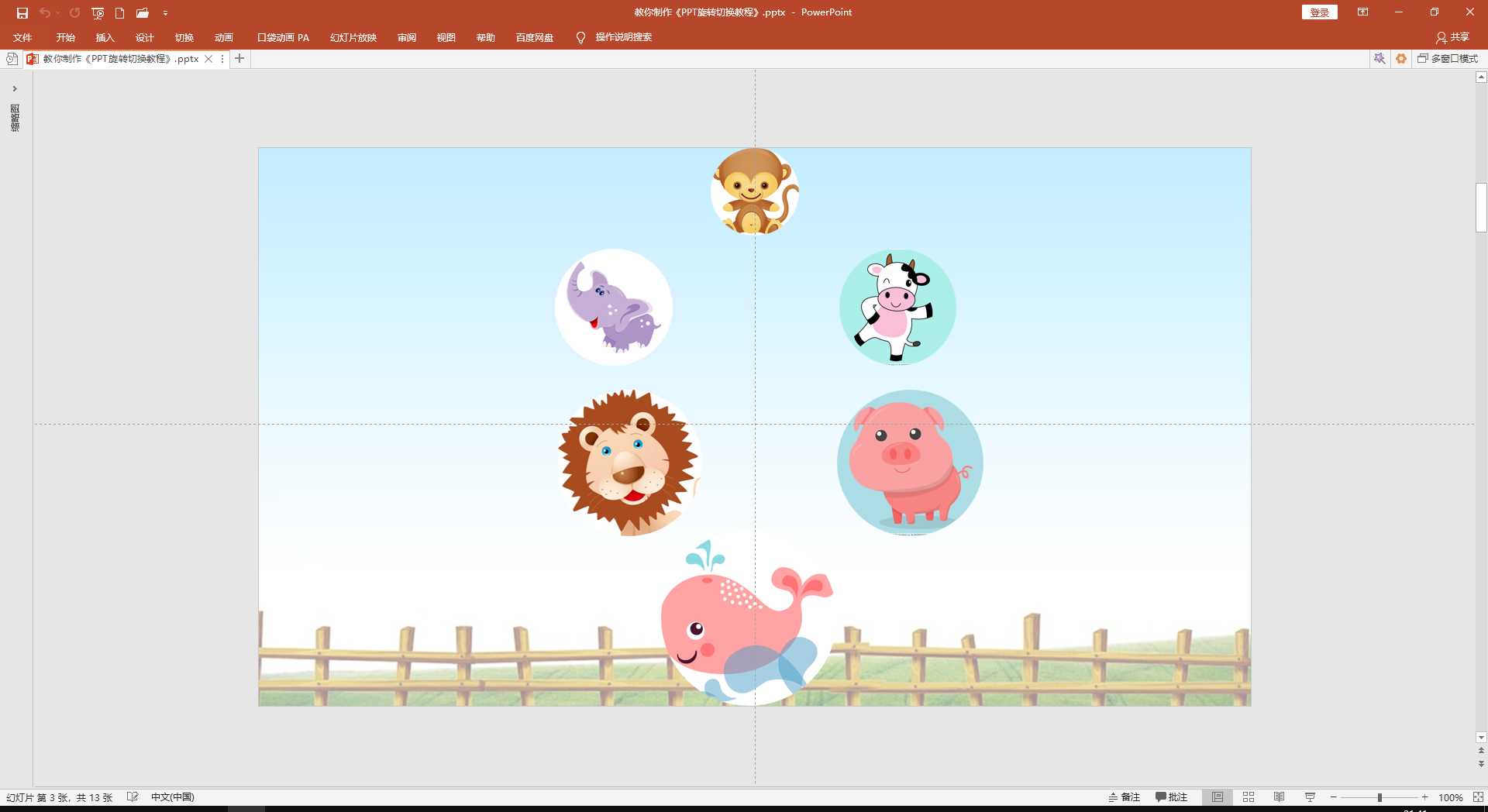The image size is (1488, 812).
Task: Open the 视图 view tab
Action: tap(446, 37)
